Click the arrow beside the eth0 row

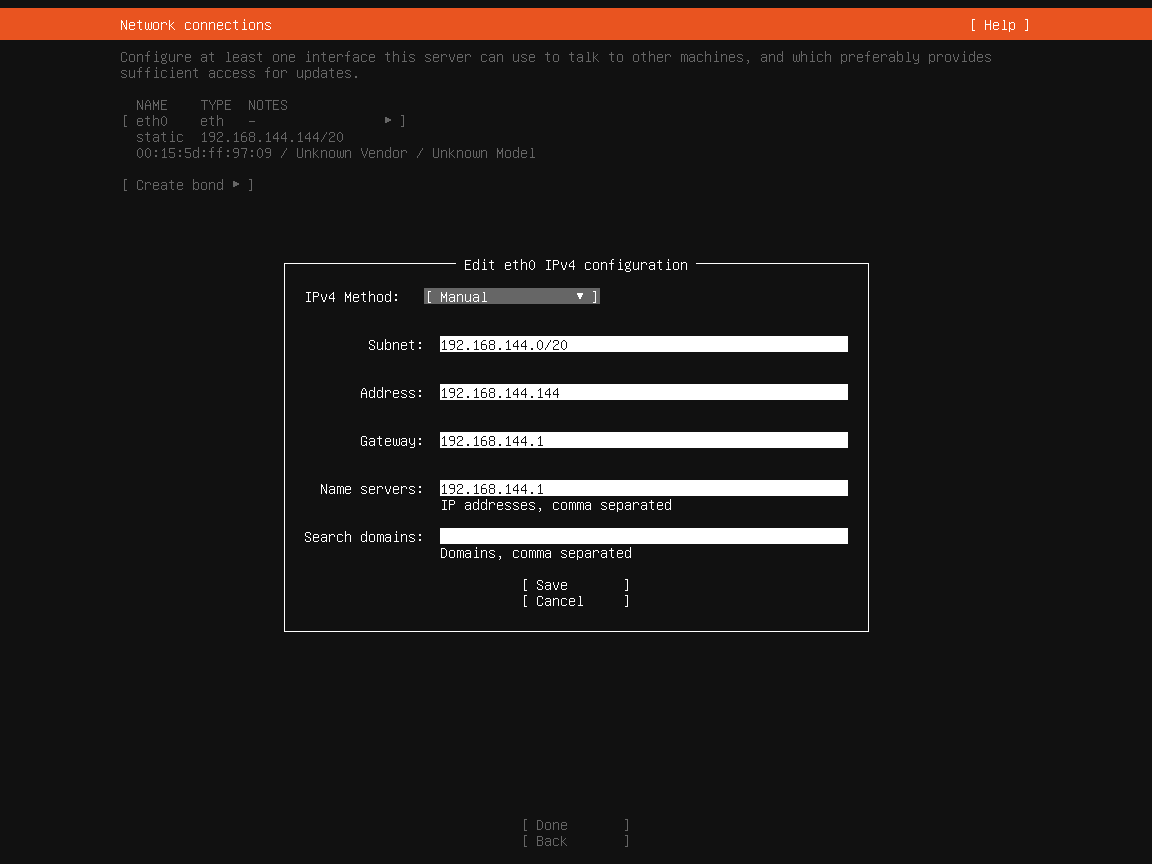[388, 121]
